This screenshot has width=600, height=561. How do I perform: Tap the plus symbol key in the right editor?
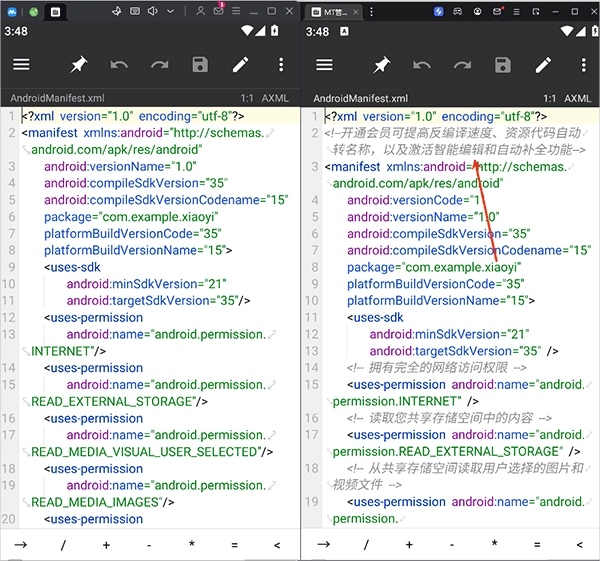(408, 544)
